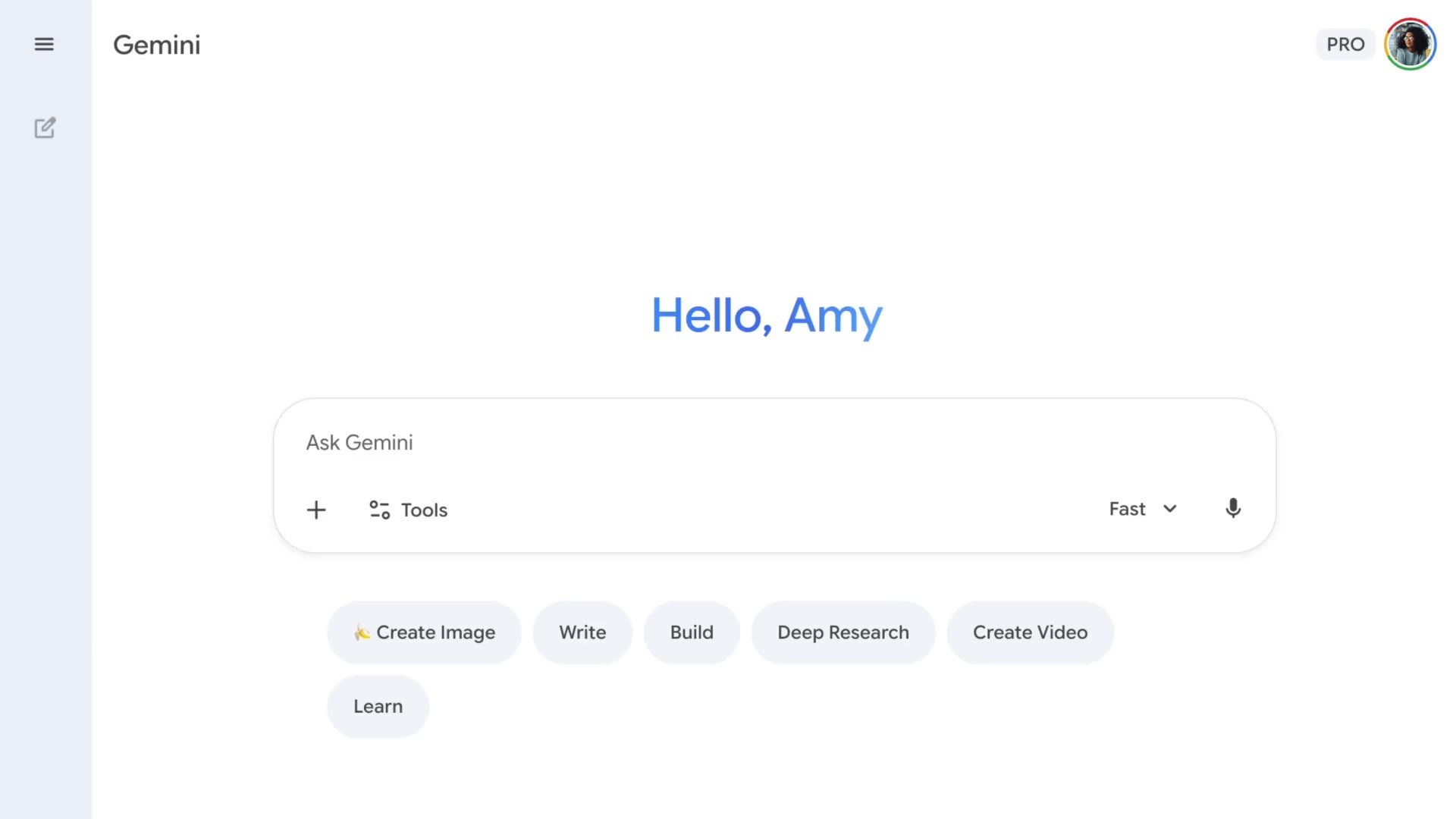1456x819 pixels.
Task: Open the account profile avatar
Action: point(1410,44)
